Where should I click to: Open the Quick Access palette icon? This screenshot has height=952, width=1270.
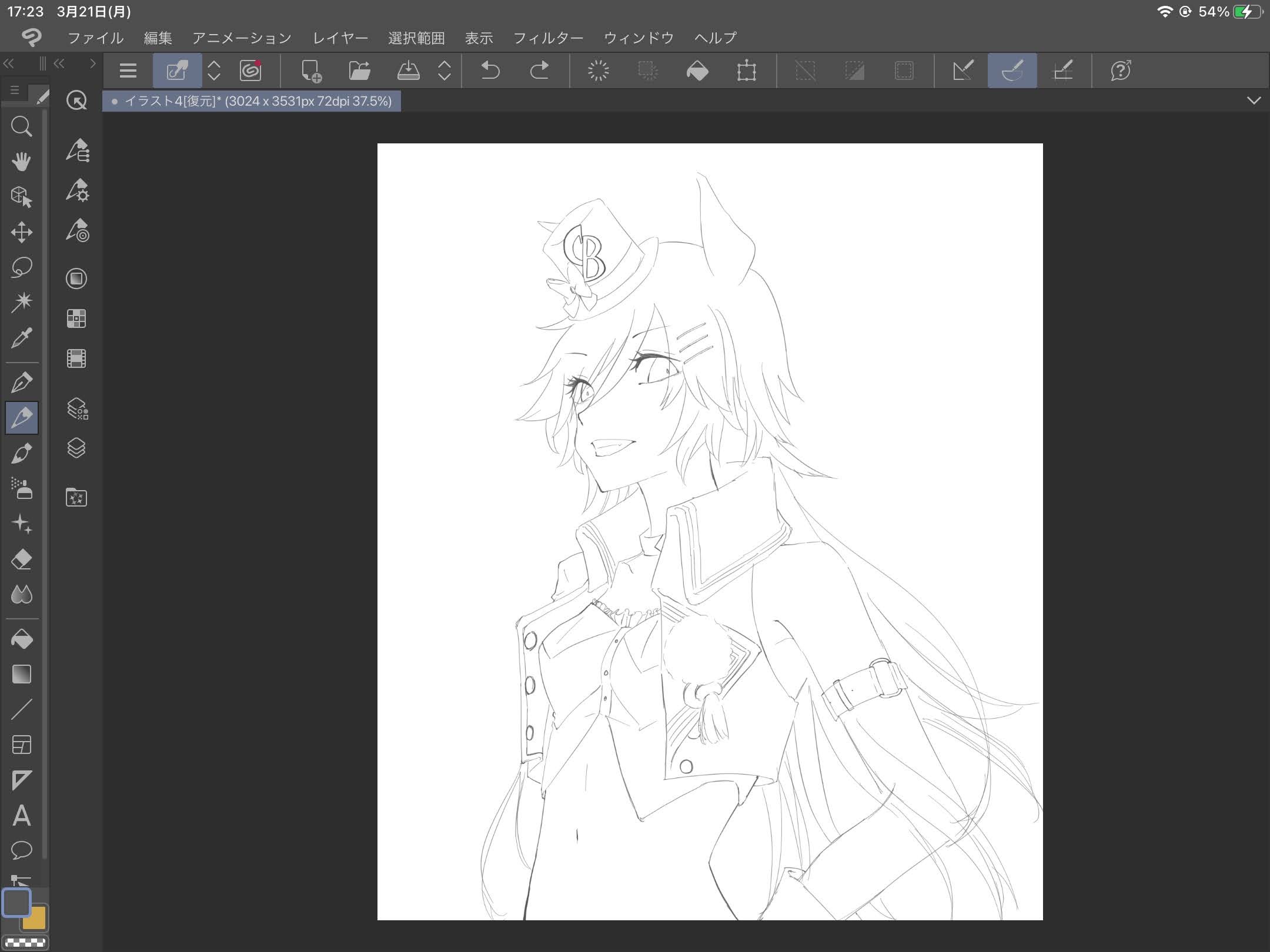point(76,100)
